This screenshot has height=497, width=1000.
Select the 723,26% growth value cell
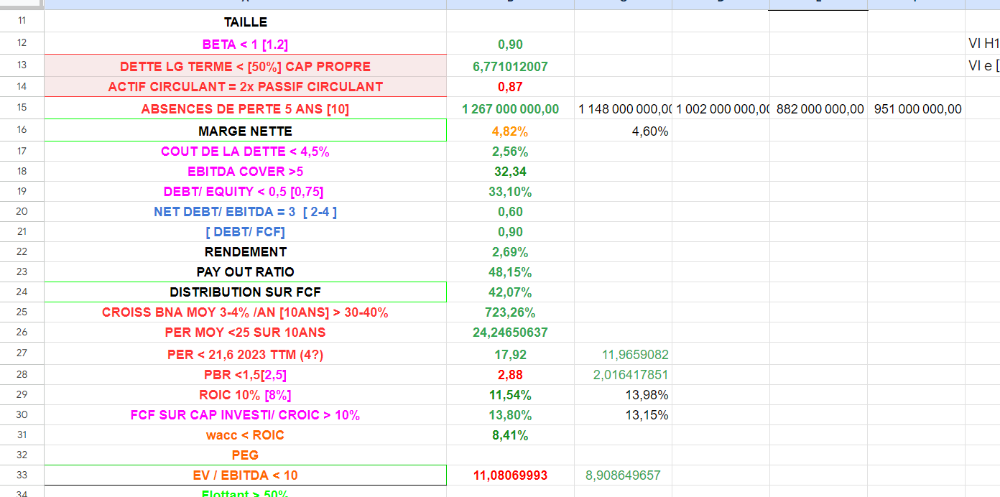click(x=510, y=312)
